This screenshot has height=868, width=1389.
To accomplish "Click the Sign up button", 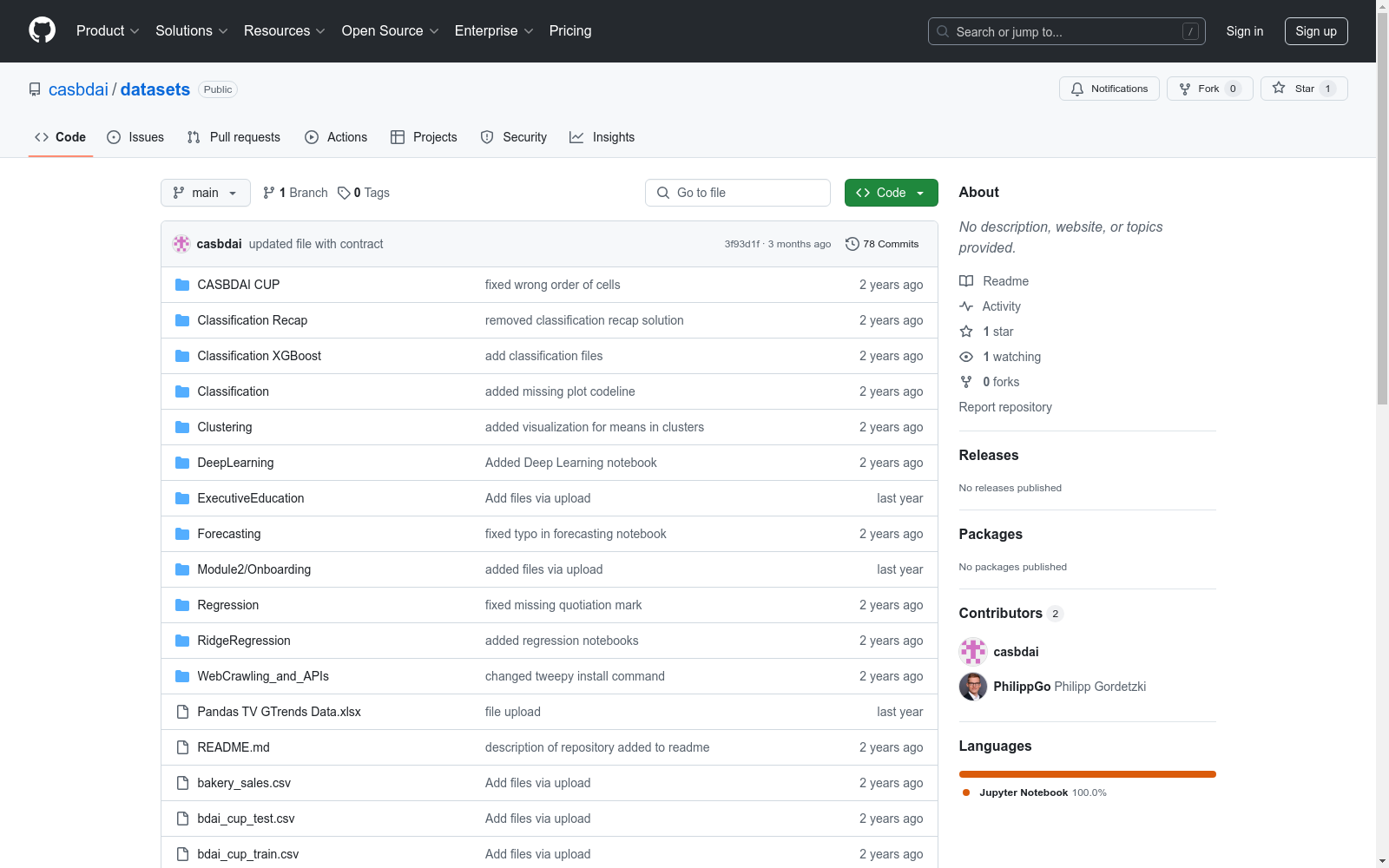I will tap(1316, 31).
